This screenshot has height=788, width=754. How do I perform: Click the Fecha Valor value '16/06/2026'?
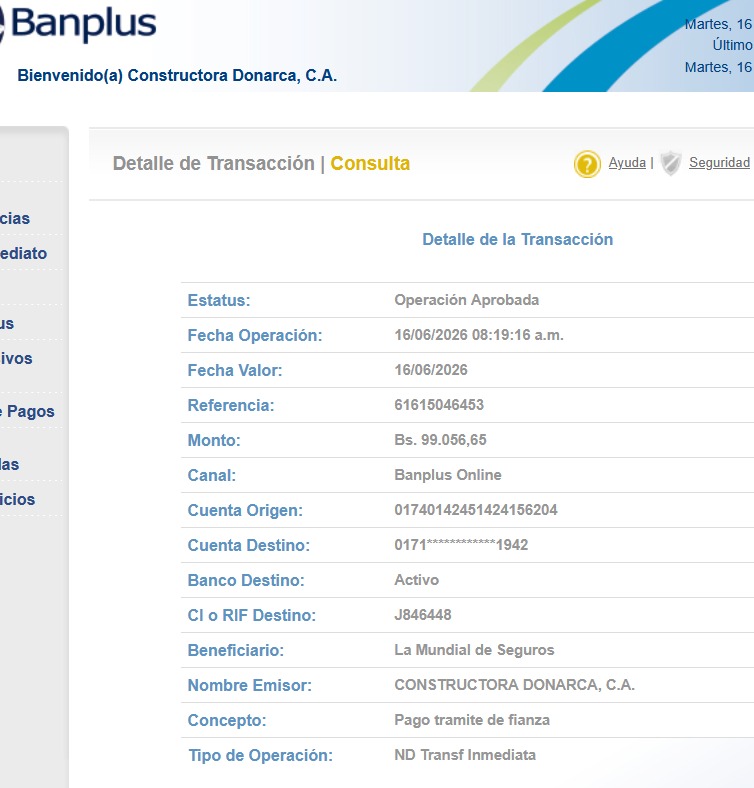[431, 370]
